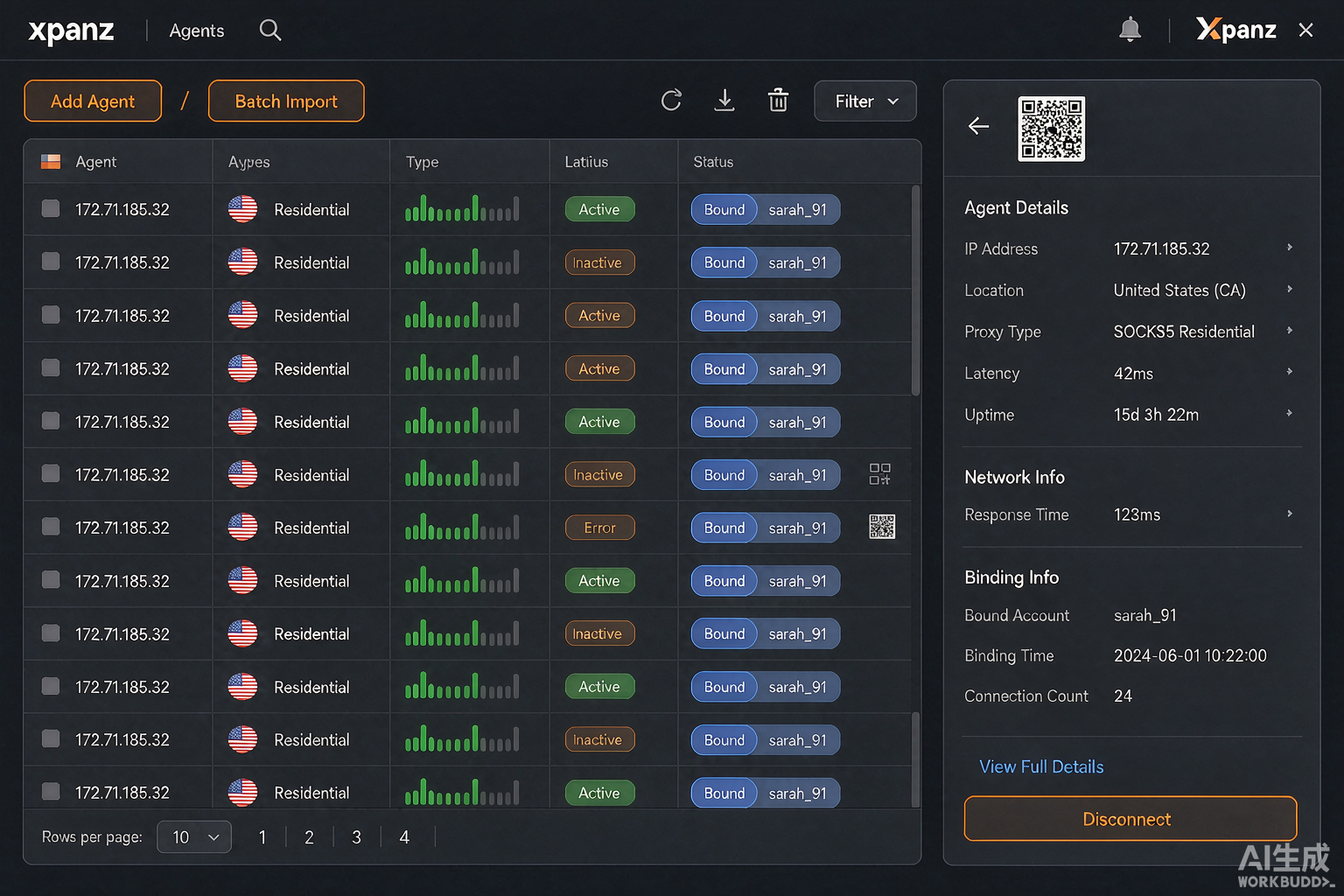Open QR code icon in Error row
The image size is (1344, 896).
pos(881,527)
